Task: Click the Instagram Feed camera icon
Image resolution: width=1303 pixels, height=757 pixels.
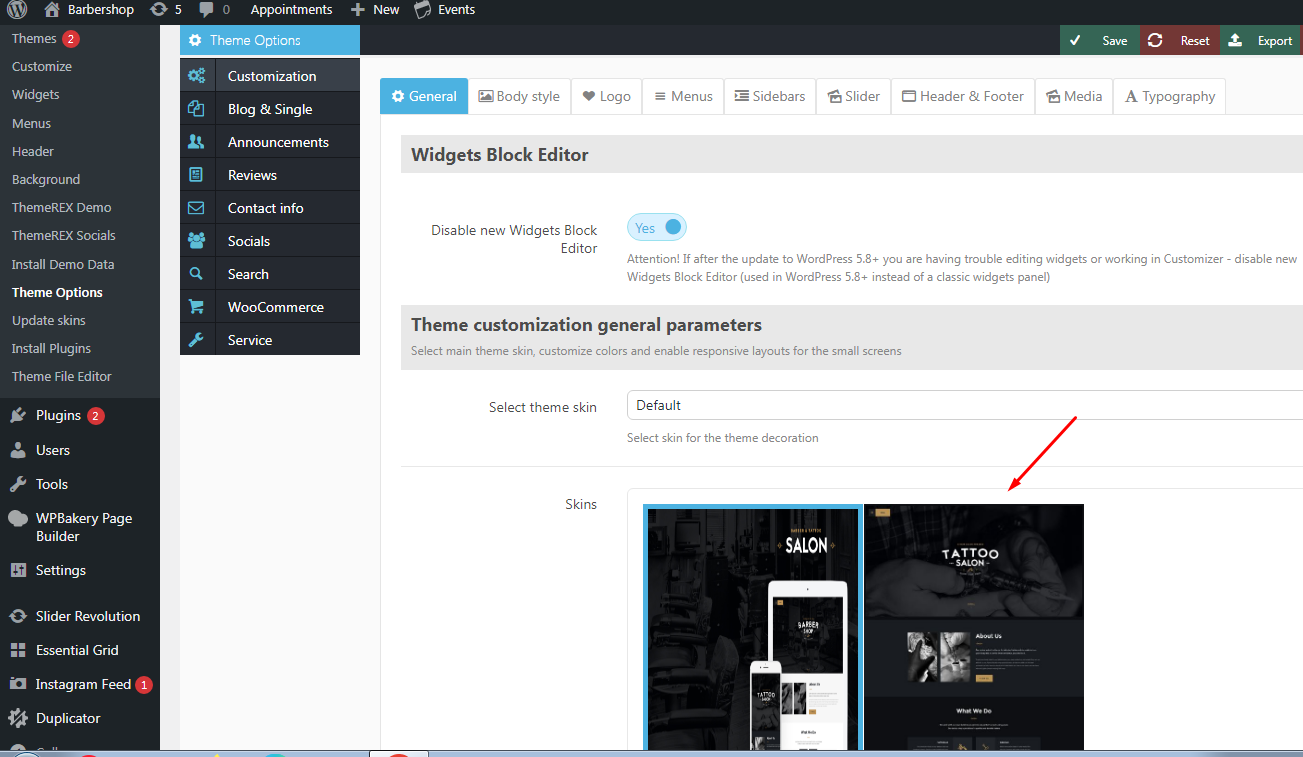Action: click(x=18, y=684)
